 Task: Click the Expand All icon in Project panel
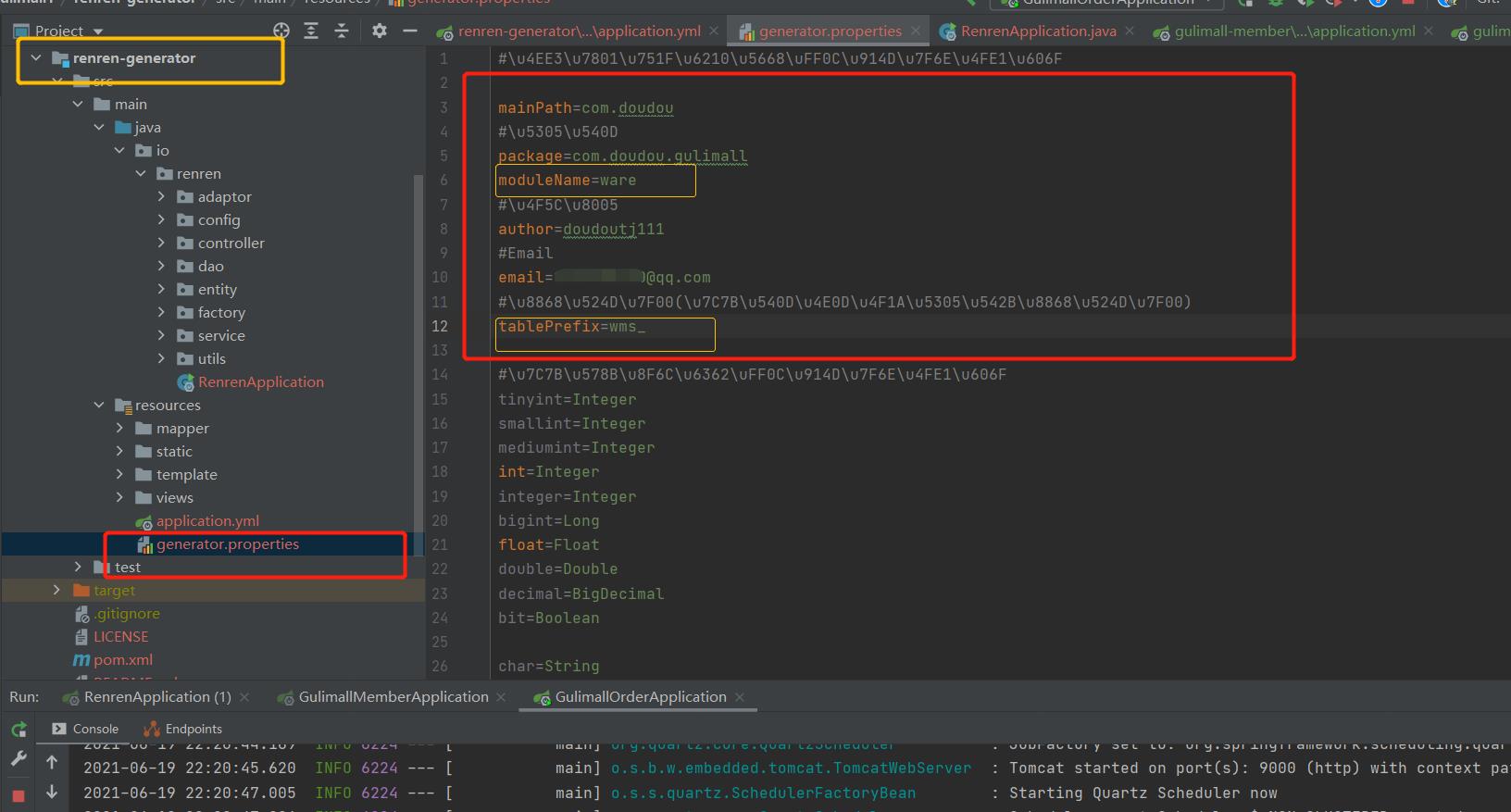[x=311, y=31]
